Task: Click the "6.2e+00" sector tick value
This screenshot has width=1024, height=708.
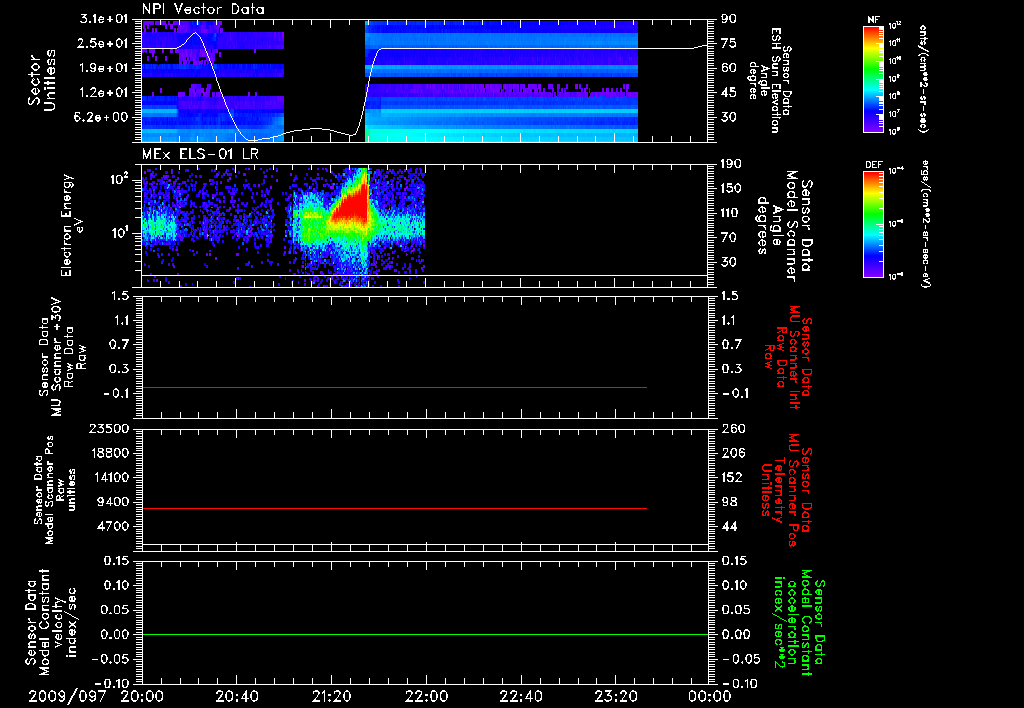Action: click(x=103, y=118)
